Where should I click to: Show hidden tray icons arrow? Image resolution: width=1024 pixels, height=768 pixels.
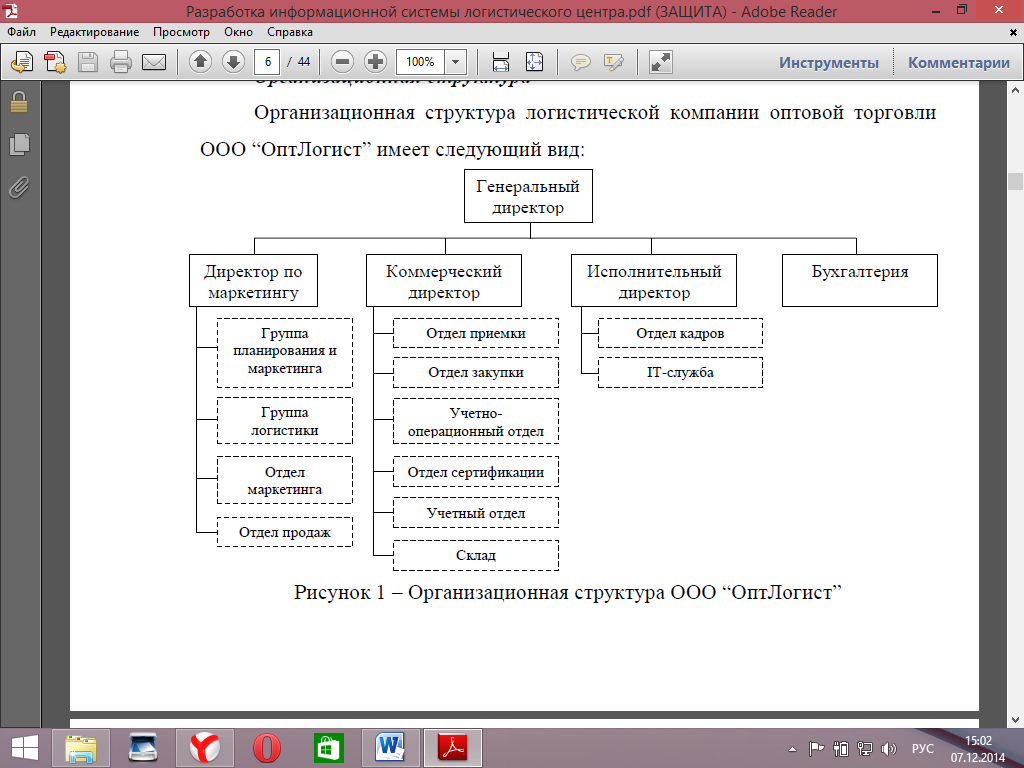[x=793, y=749]
